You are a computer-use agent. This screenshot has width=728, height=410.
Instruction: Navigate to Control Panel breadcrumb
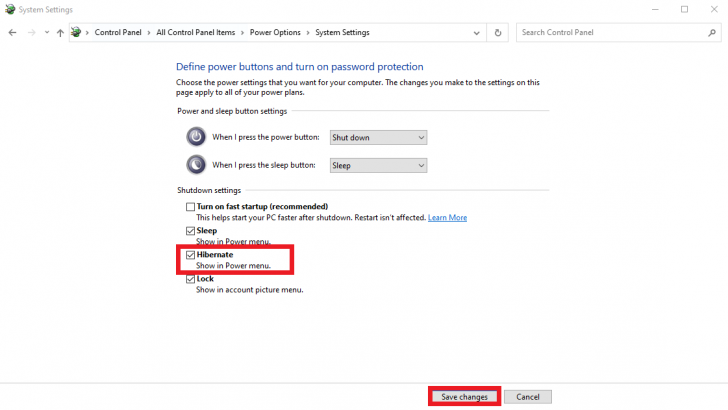click(x=118, y=33)
